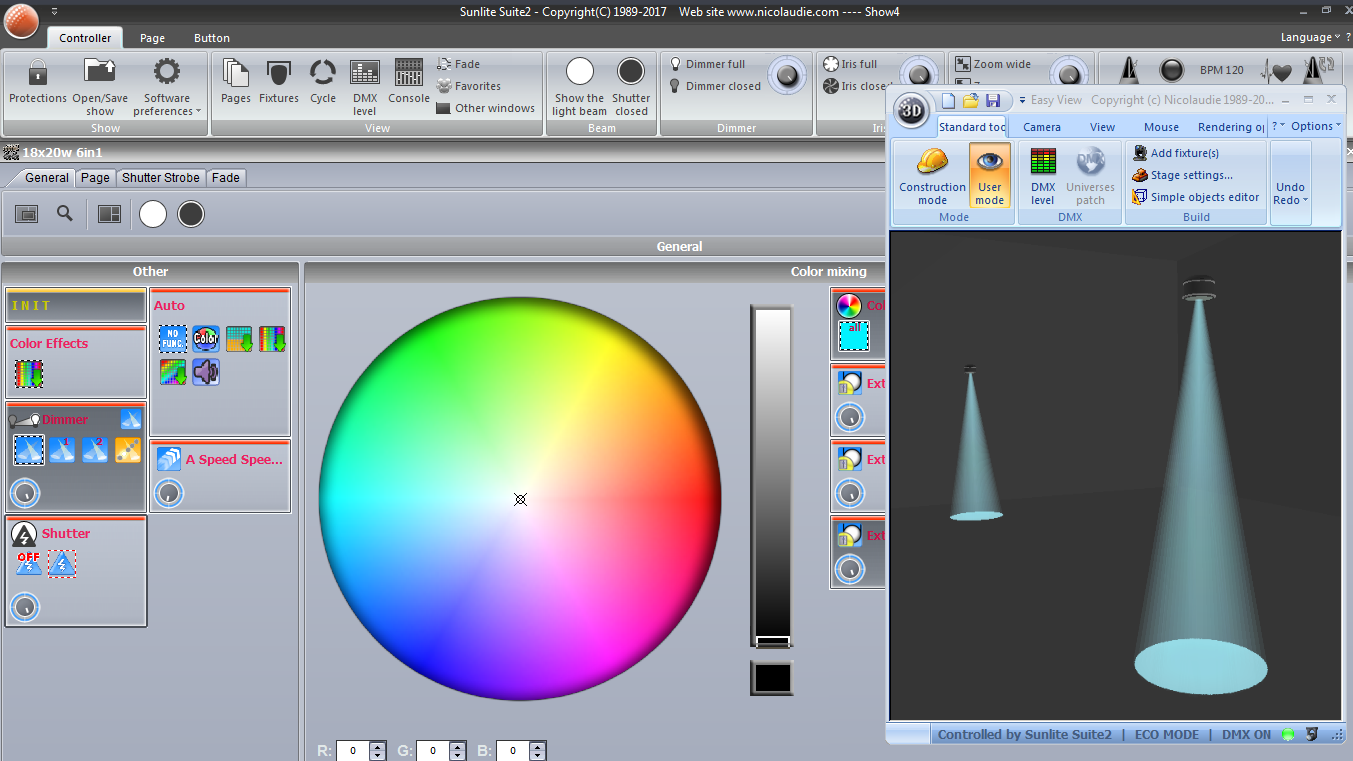This screenshot has width=1353, height=761.
Task: Open the Cycle view
Action: coord(323,82)
